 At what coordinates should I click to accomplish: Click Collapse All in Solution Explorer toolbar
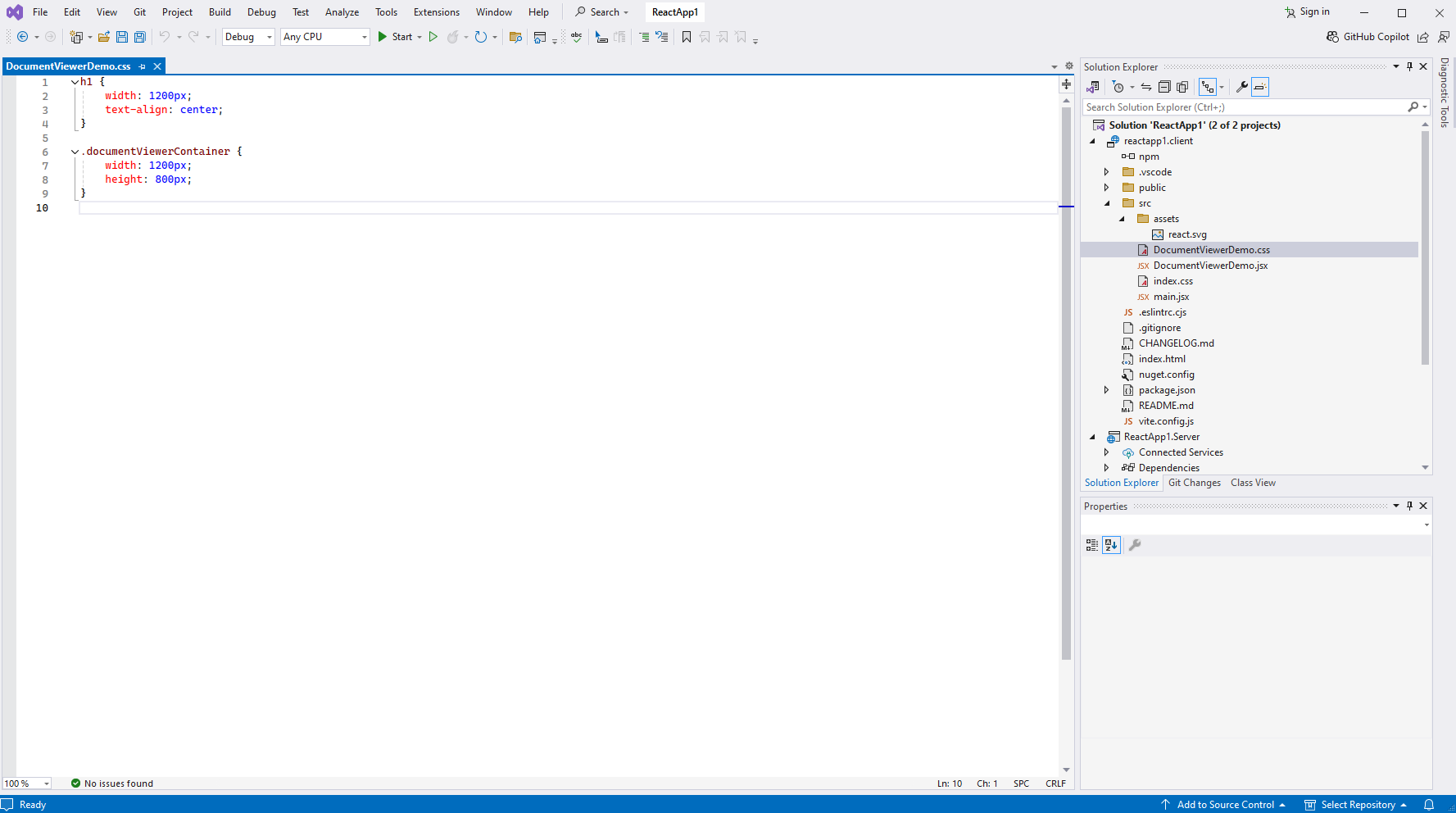tap(1164, 87)
